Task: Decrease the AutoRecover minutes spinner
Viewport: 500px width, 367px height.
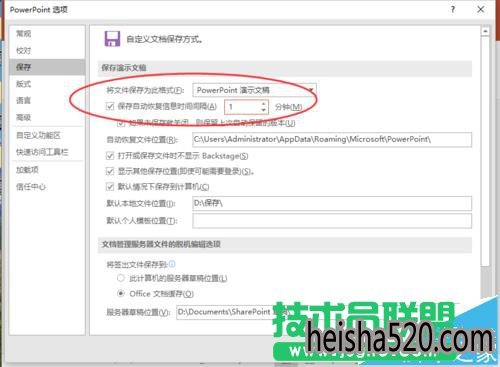Action: pos(264,110)
